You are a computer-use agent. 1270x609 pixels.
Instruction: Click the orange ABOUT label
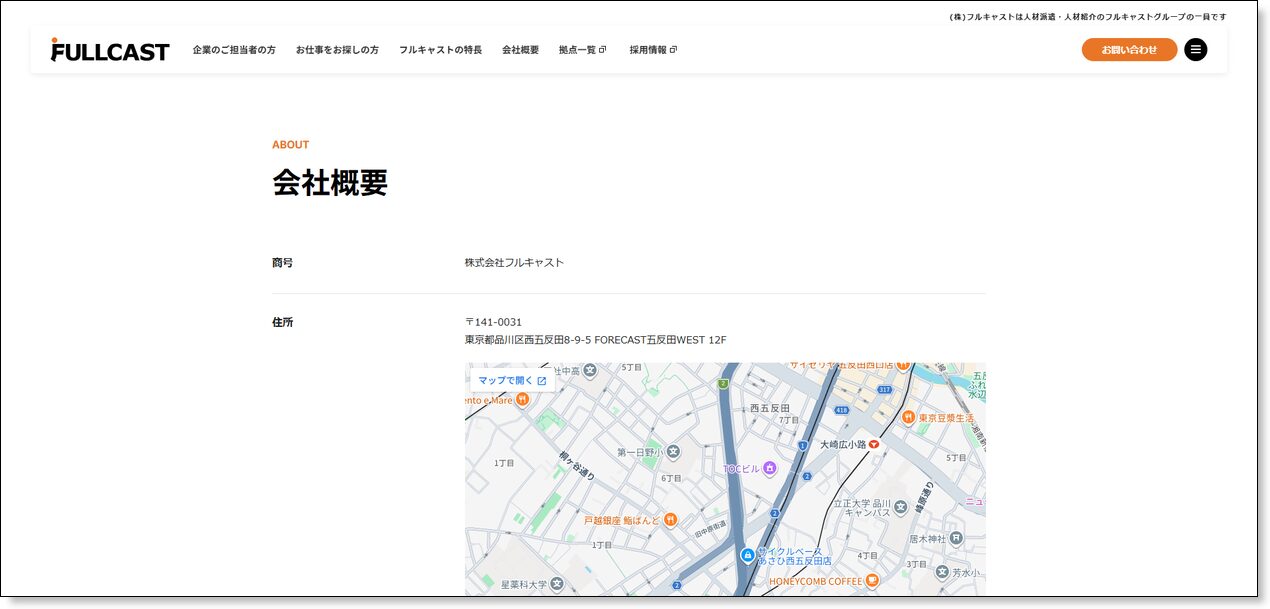click(x=291, y=145)
